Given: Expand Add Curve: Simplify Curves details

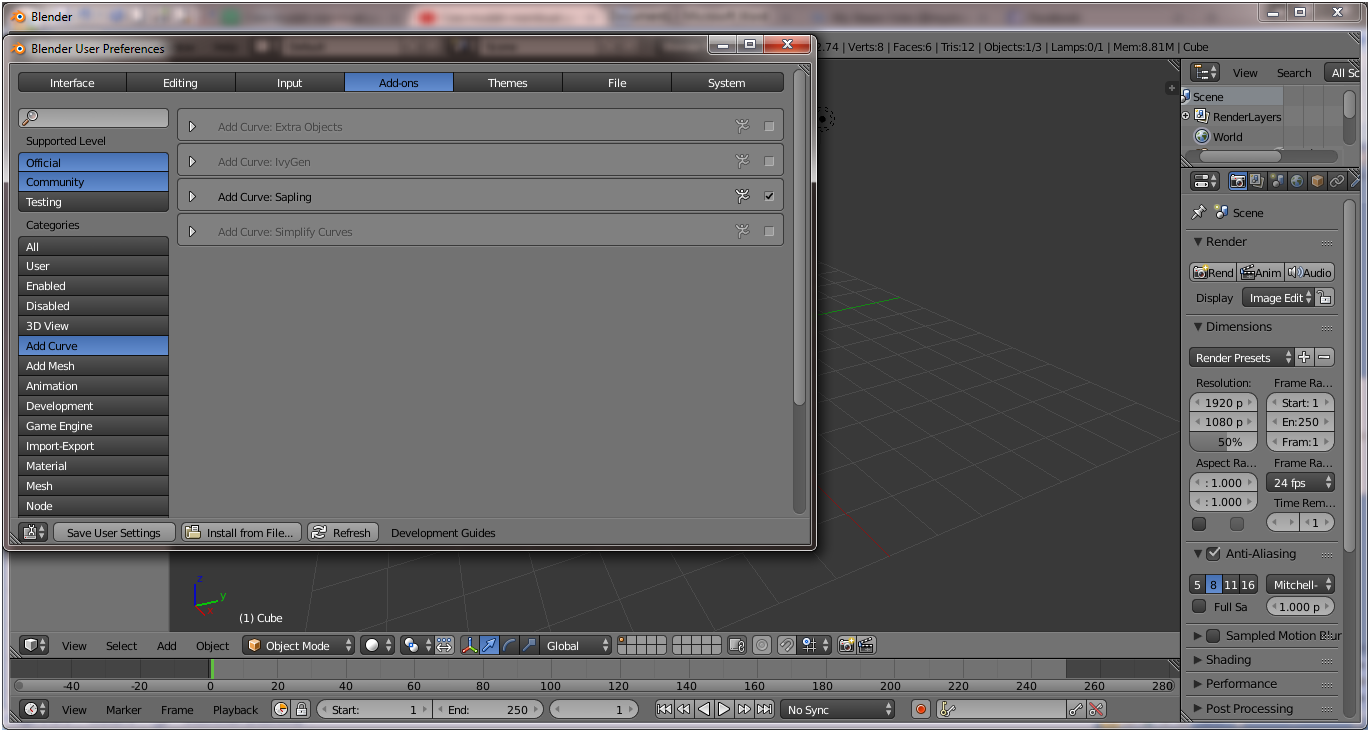Looking at the screenshot, I should tap(192, 231).
